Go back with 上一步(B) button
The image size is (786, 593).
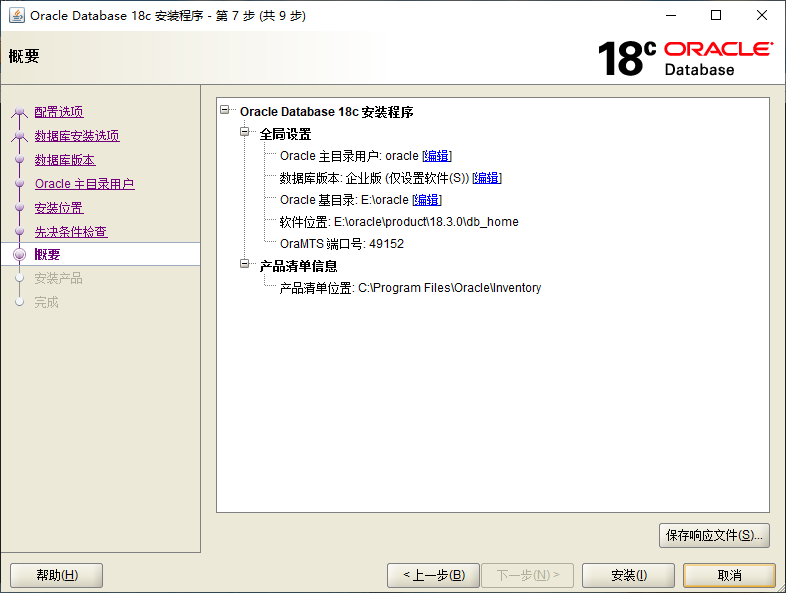tap(434, 575)
